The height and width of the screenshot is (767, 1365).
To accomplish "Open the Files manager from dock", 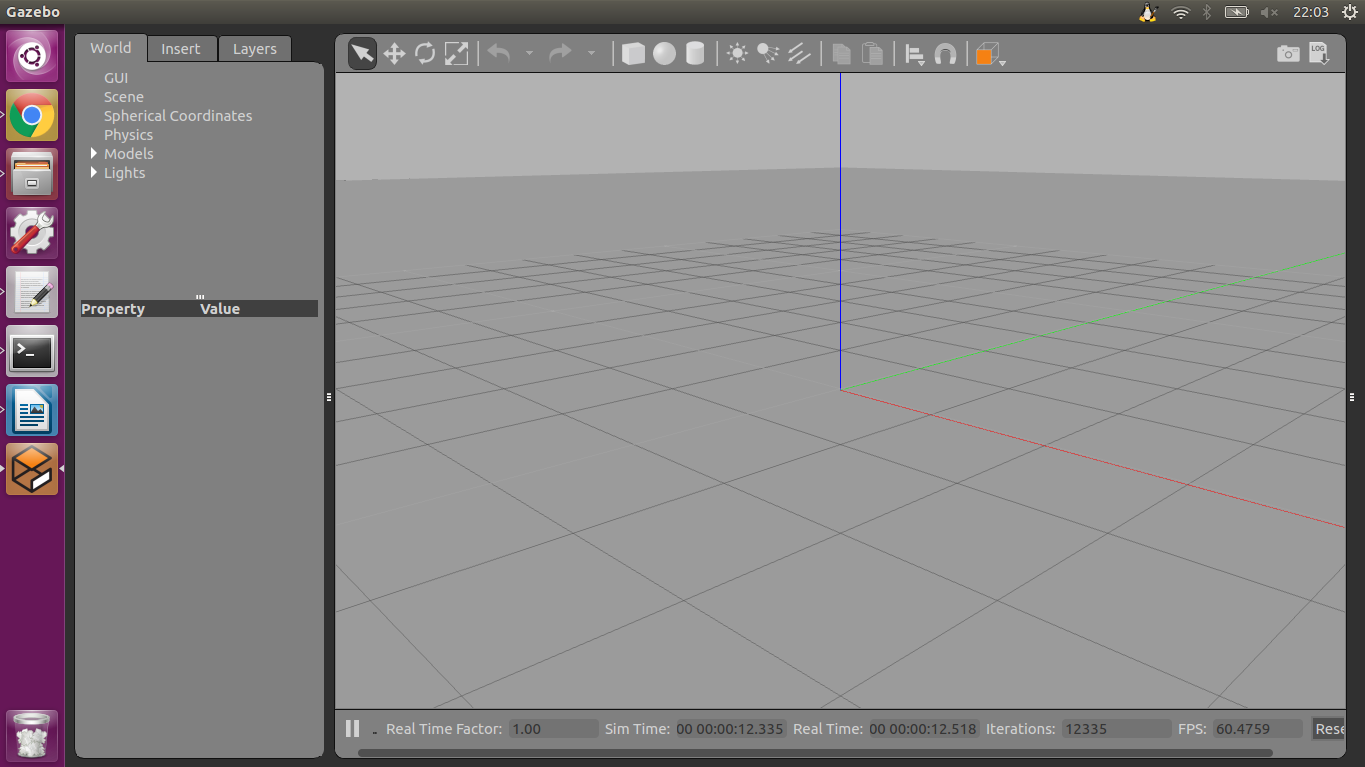I will [x=32, y=174].
